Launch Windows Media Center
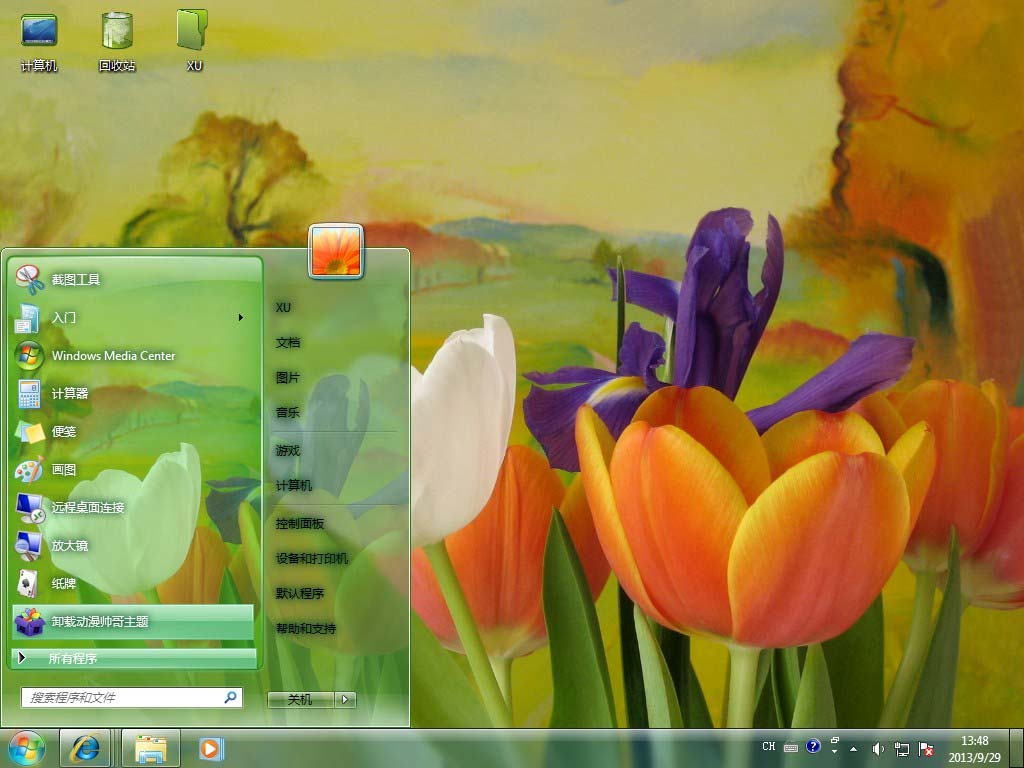The height and width of the screenshot is (768, 1024). click(112, 356)
